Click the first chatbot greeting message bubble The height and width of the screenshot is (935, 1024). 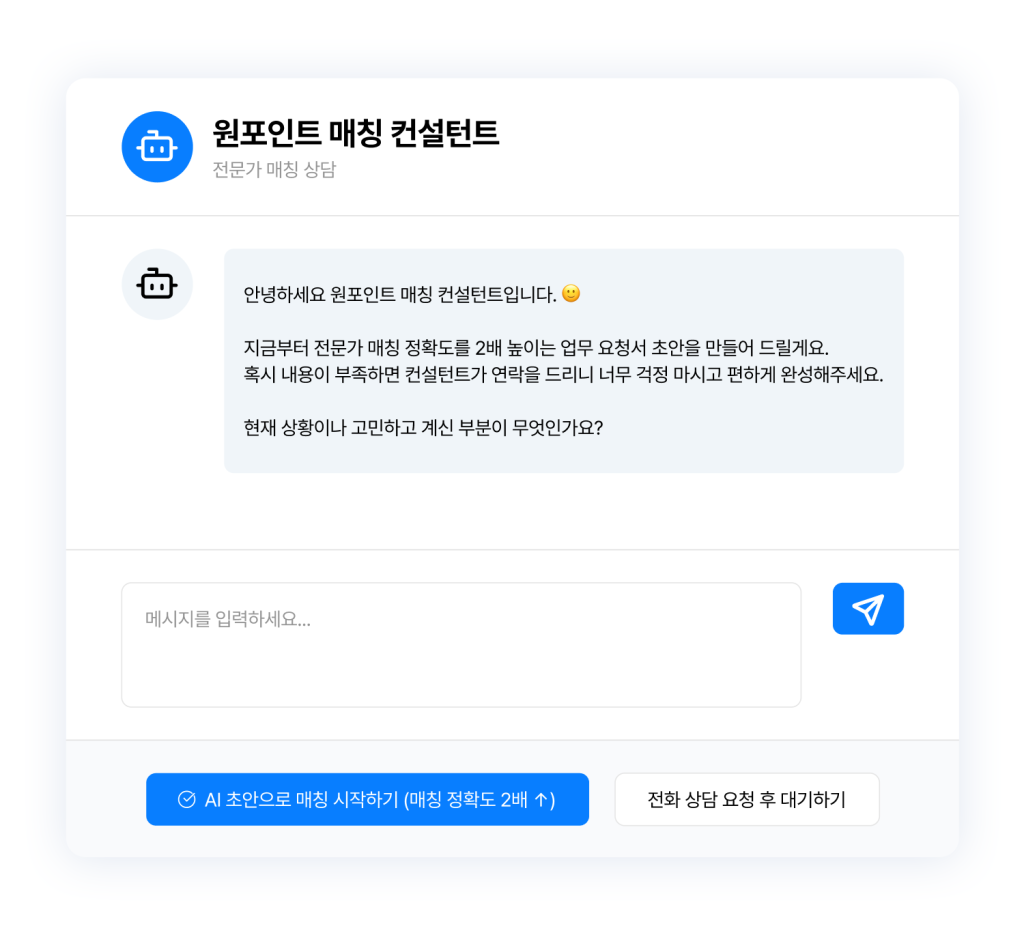(x=563, y=360)
